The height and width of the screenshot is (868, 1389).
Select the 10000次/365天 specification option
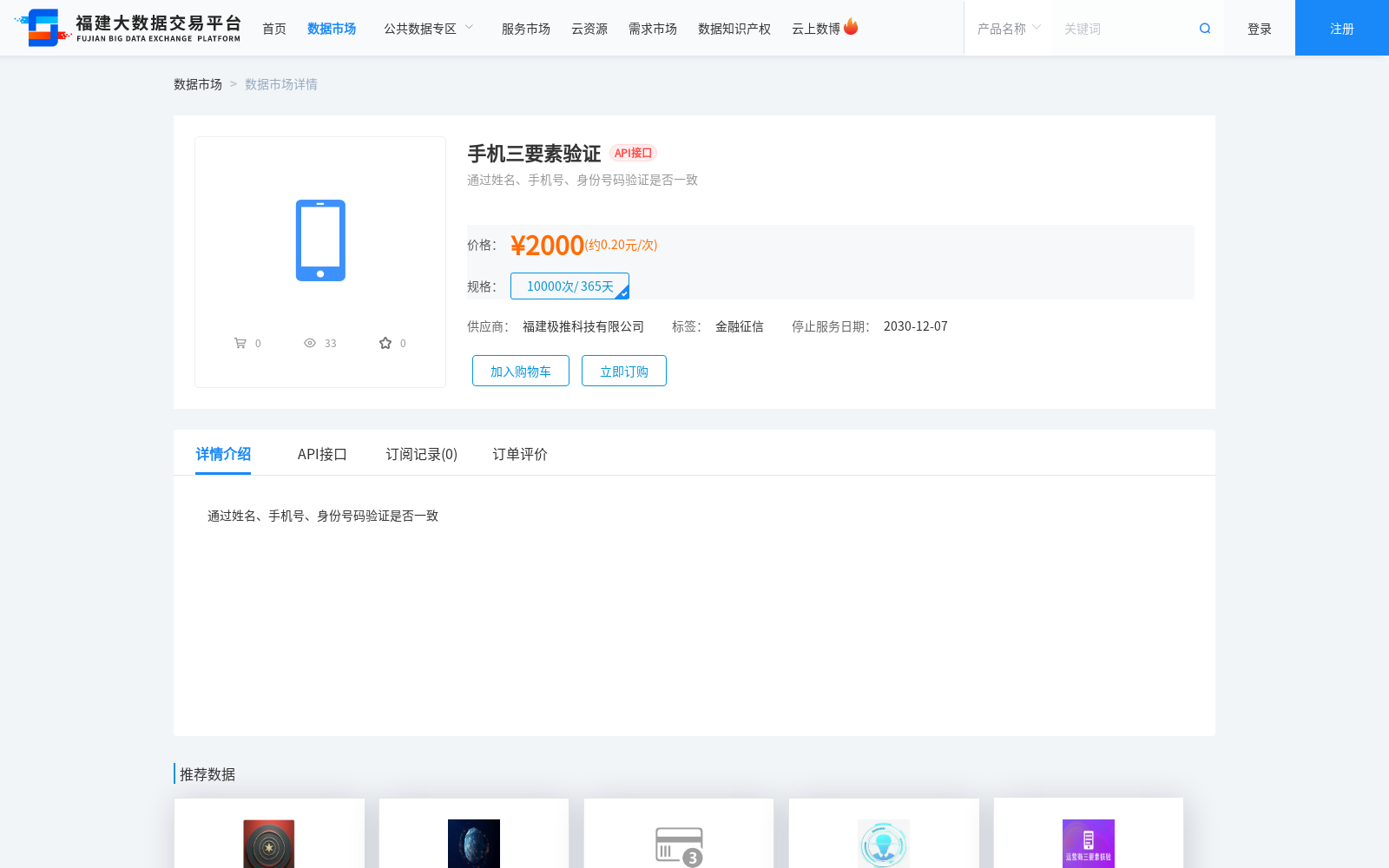[569, 286]
